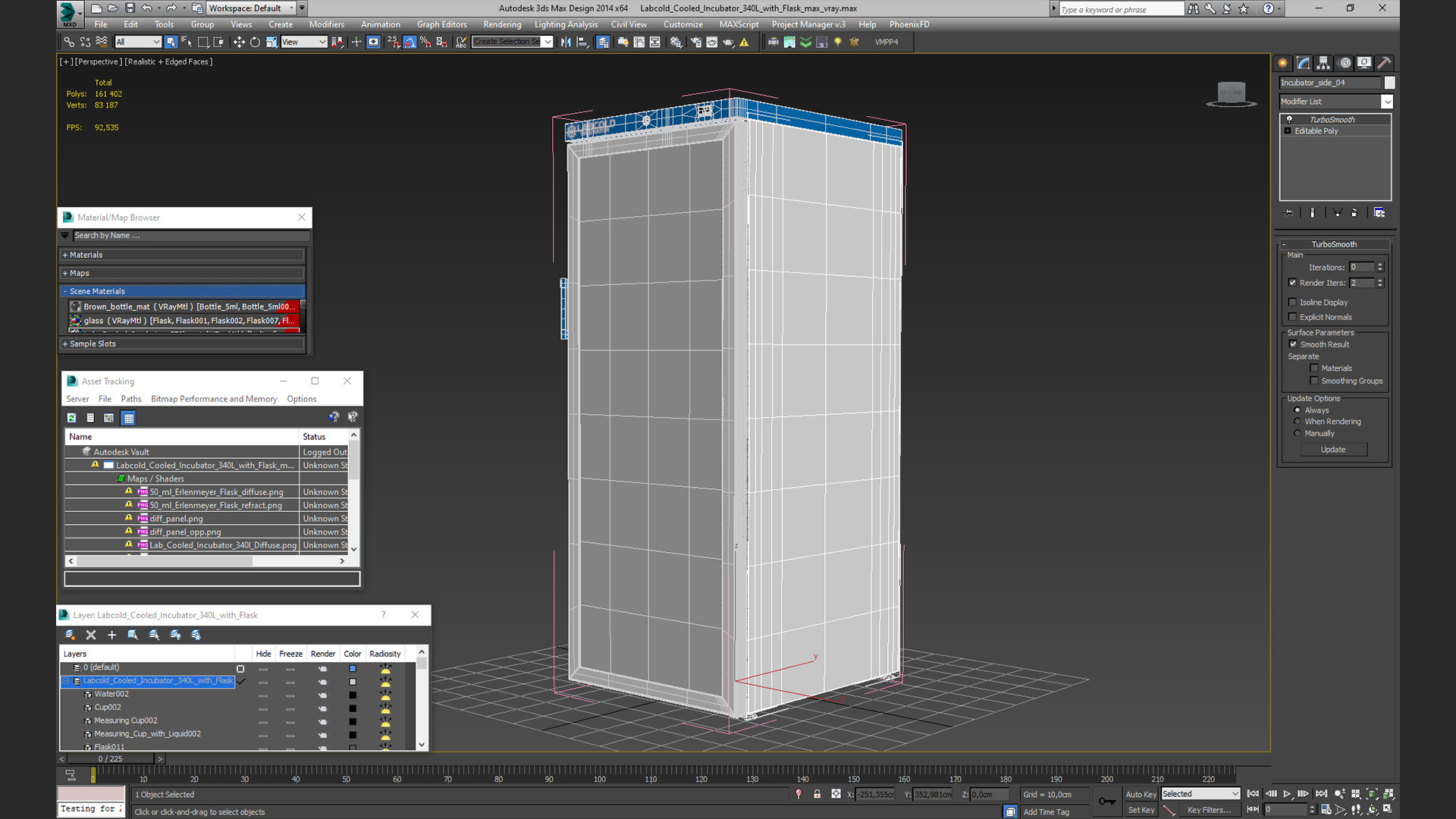The height and width of the screenshot is (819, 1456).
Task: Click the Save File icon
Action: click(130, 8)
